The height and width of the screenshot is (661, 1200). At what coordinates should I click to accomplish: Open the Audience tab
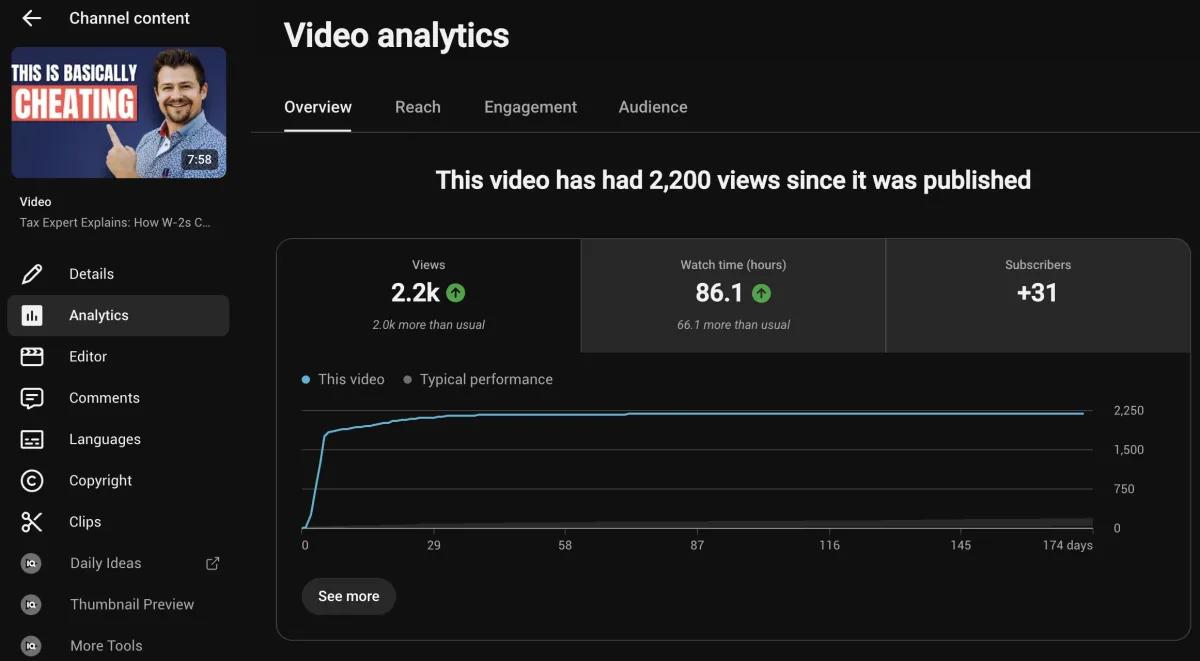coord(653,107)
